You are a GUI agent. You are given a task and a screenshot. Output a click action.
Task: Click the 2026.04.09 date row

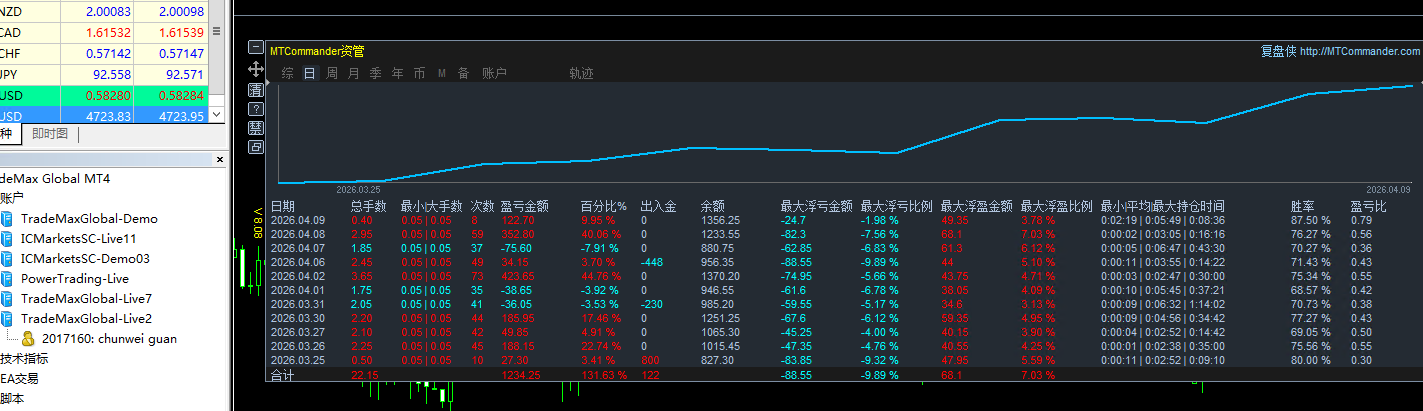click(x=298, y=220)
